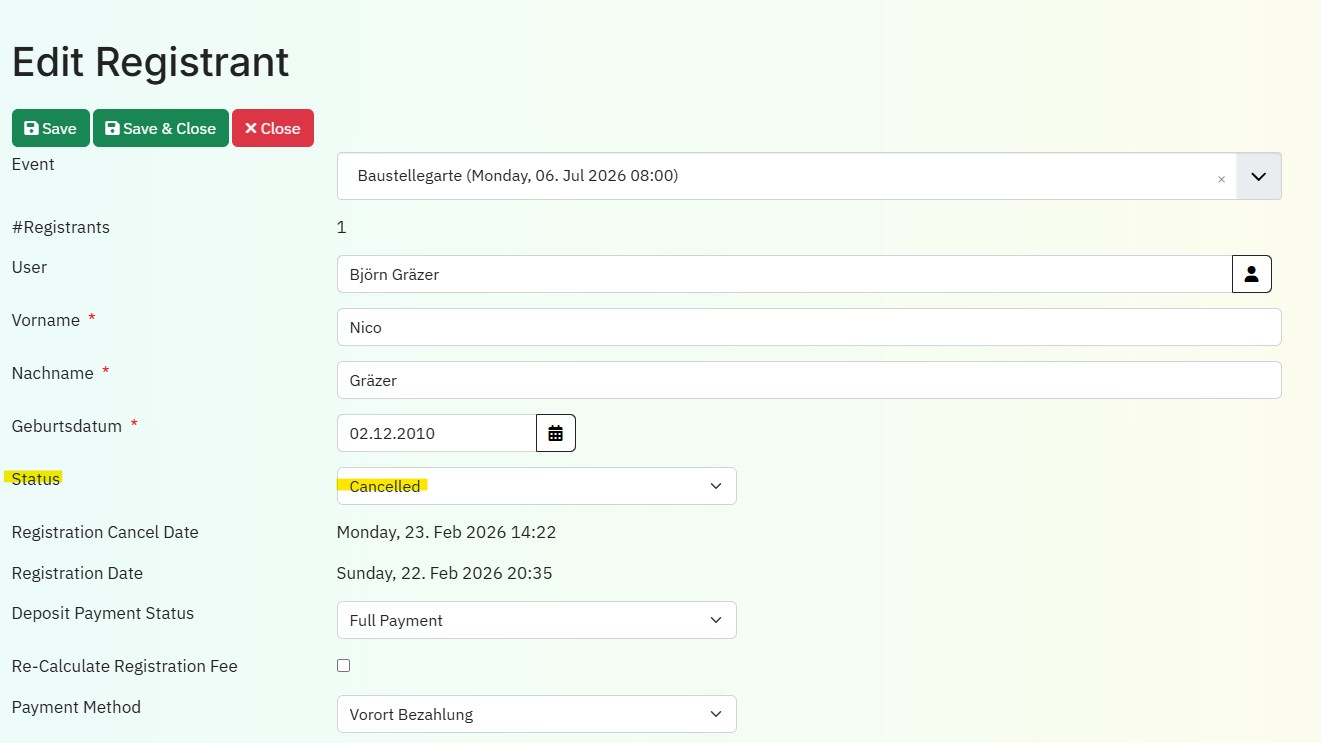The height and width of the screenshot is (743, 1321).
Task: Expand the Deposit Payment Status dropdown
Action: click(536, 620)
